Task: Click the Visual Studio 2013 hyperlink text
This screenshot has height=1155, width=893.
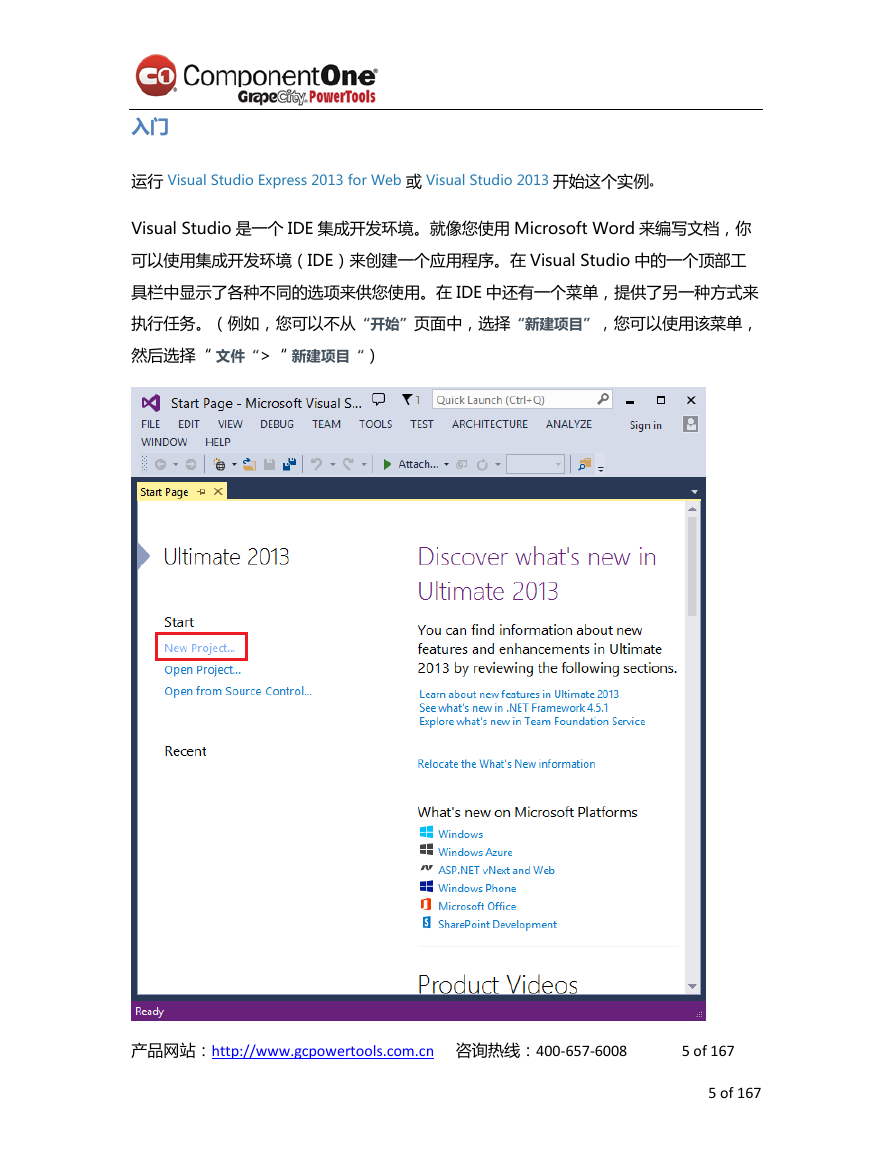Action: point(487,180)
